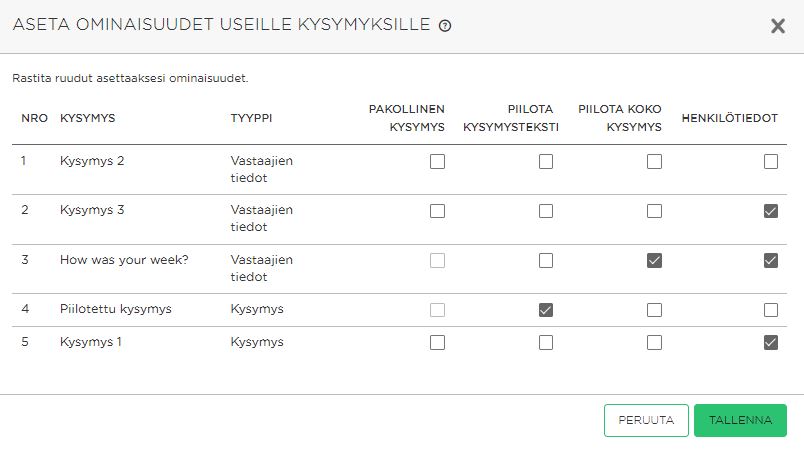The height and width of the screenshot is (450, 804).
Task: Enable Pakollinen kysymys for Kysymys 1
Action: pyautogui.click(x=437, y=342)
